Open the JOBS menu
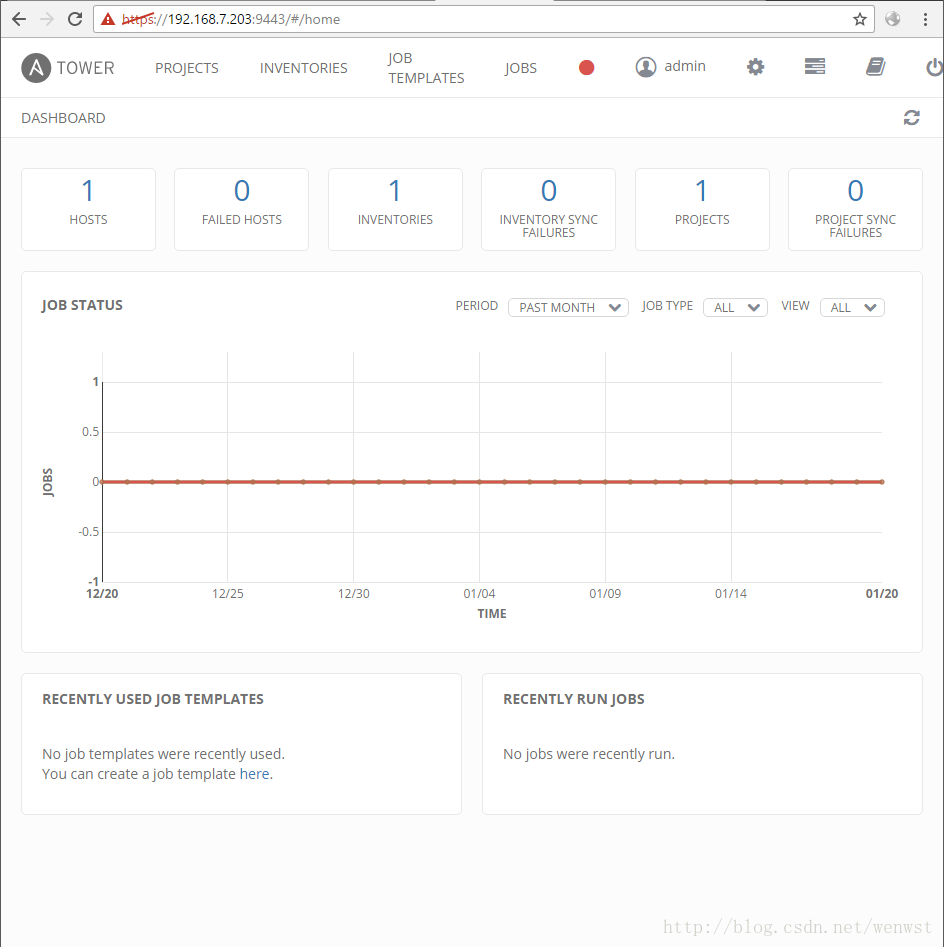This screenshot has width=944, height=947. [521, 68]
